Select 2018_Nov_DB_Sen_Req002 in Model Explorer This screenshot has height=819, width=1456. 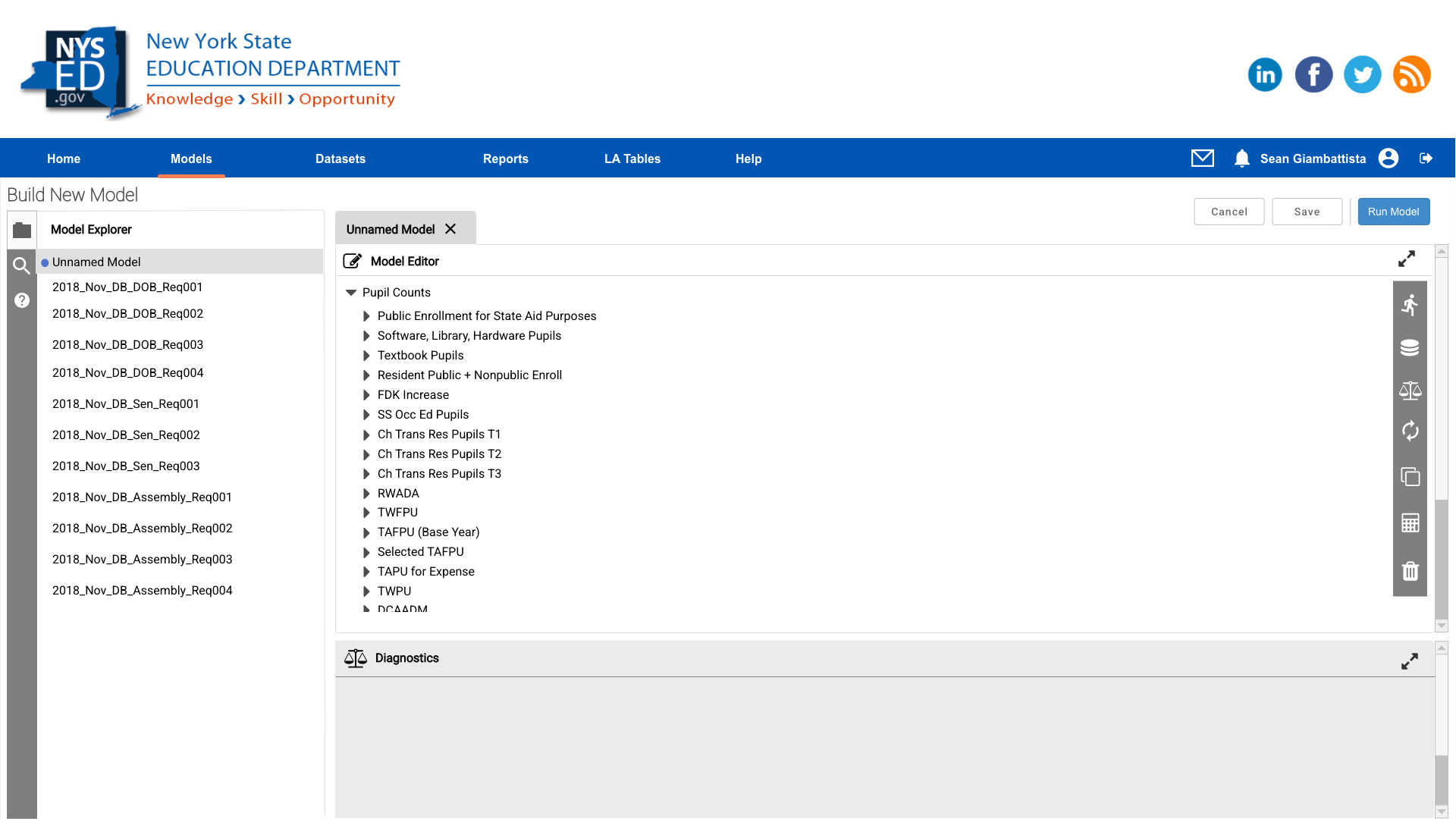126,435
